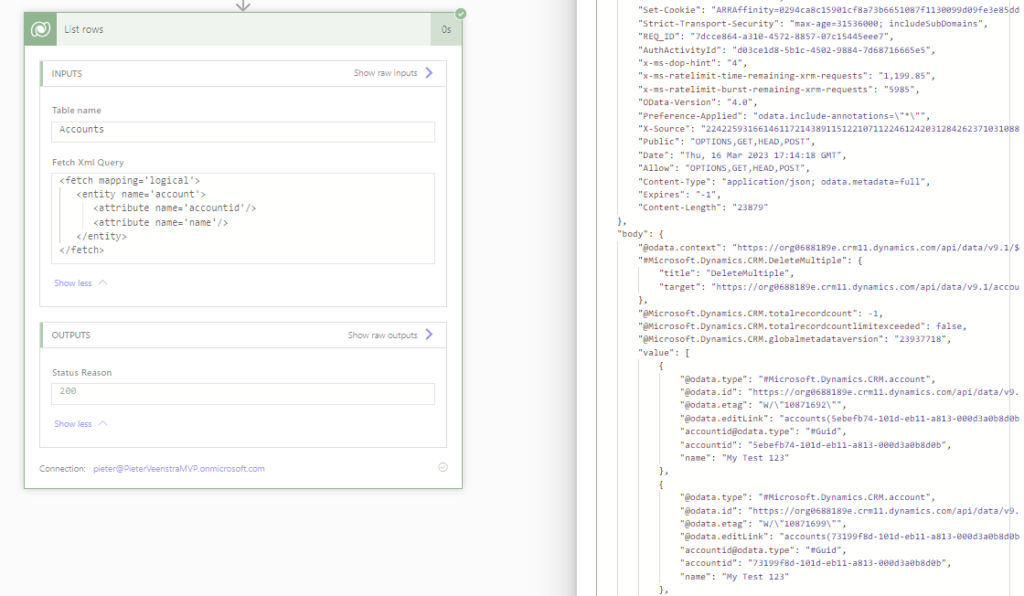Screen dimensions: 1024x596
Task: Click the INPUTS section header
Action: [67, 74]
